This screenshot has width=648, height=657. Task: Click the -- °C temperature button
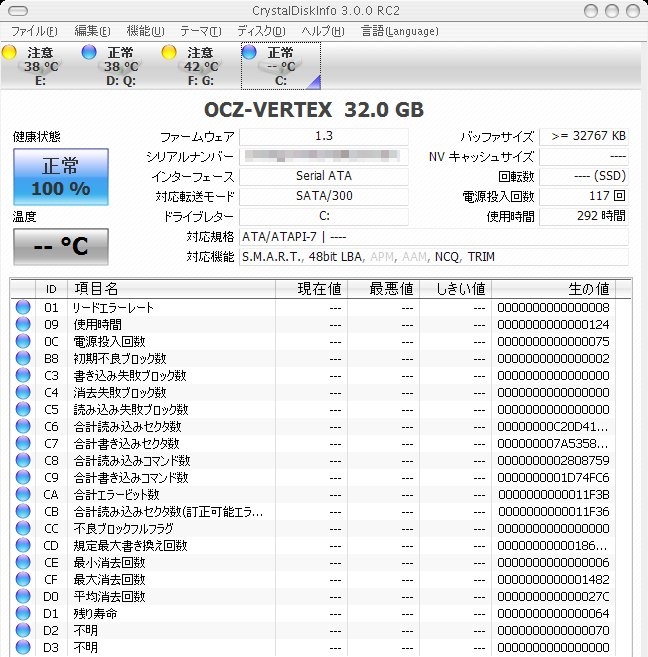[61, 246]
